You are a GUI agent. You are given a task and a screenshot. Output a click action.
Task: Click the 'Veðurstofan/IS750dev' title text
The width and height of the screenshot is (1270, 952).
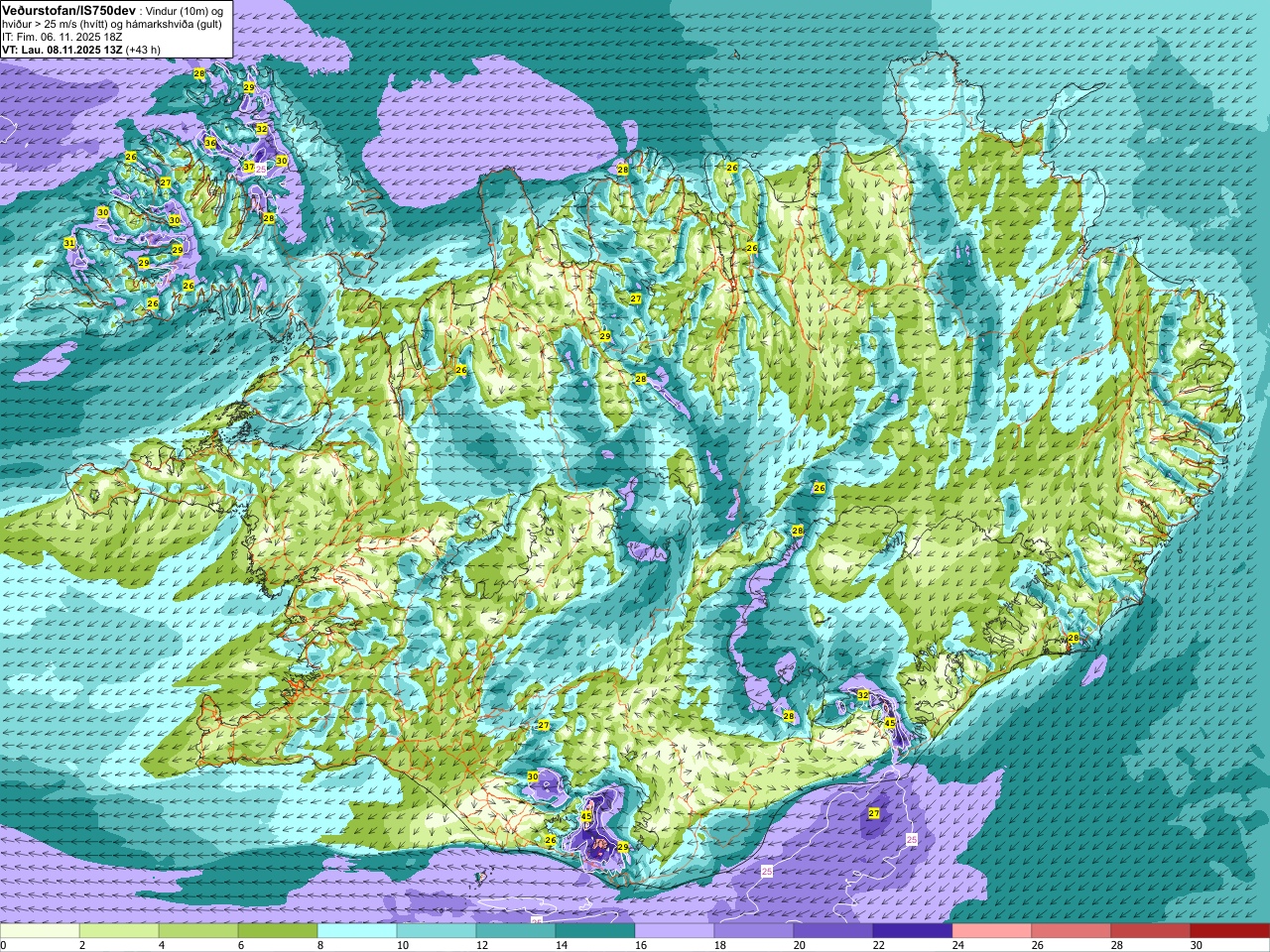point(68,10)
